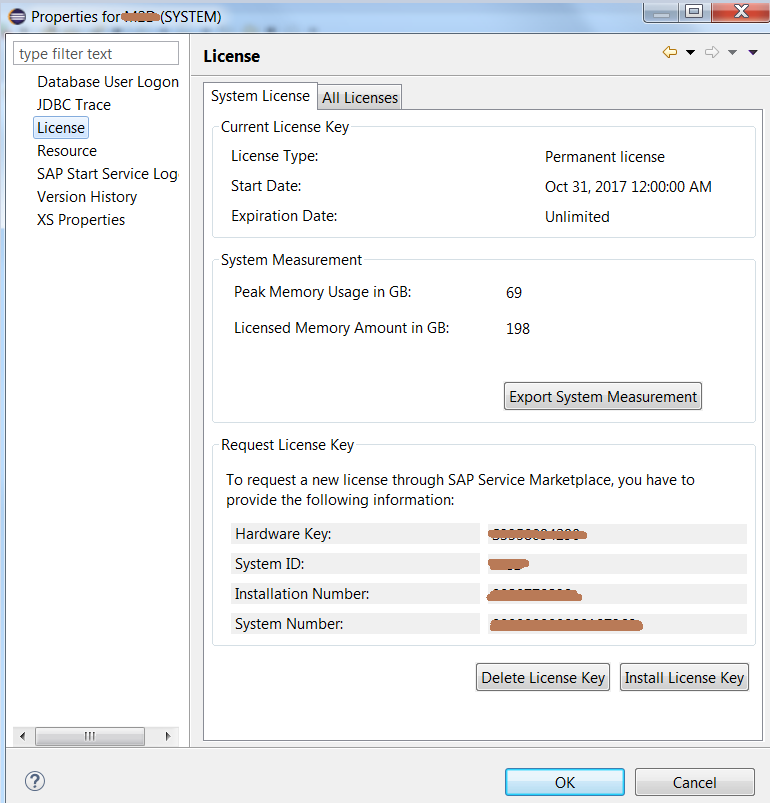The width and height of the screenshot is (770, 803).
Task: Click the 'Hardware Key:' label
Action: (283, 534)
